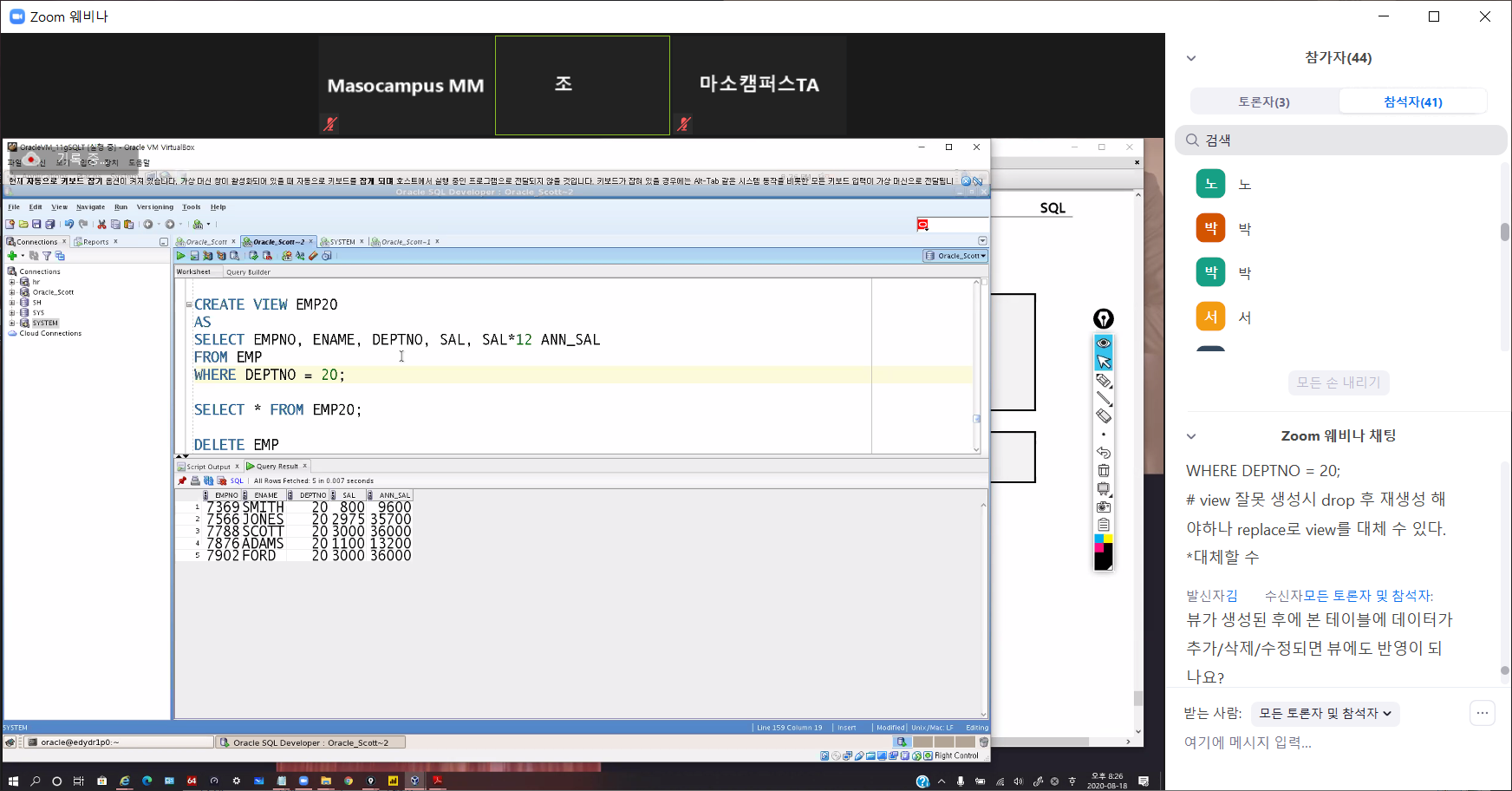Click the 모든 손 내리기 button
This screenshot has width=1512, height=791.
[1338, 382]
